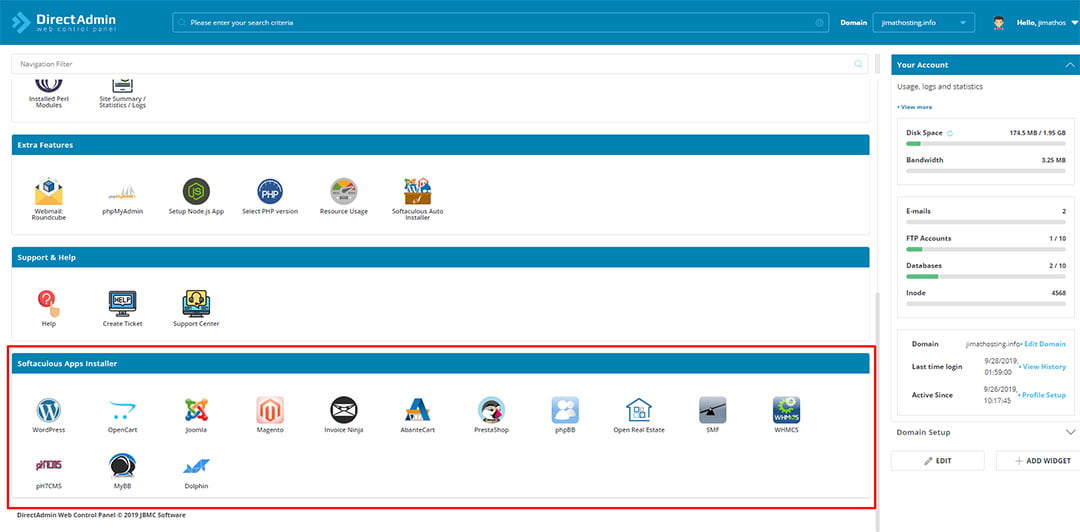Click the E-mails usage bar

coord(986,222)
